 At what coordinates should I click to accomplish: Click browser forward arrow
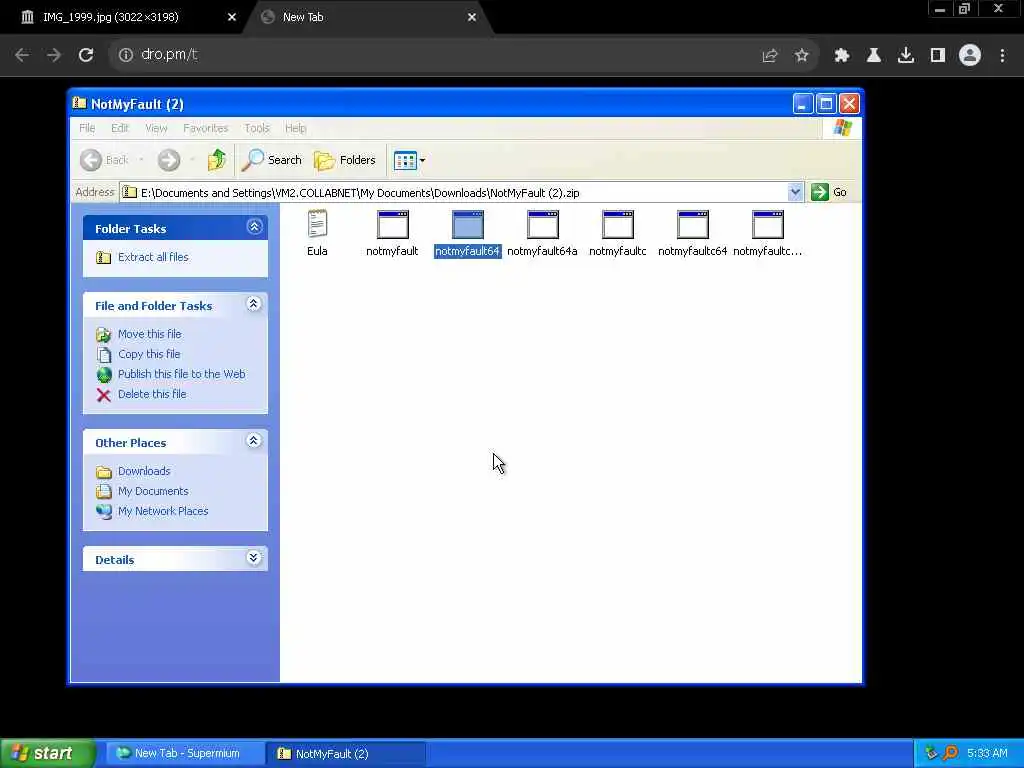click(54, 55)
